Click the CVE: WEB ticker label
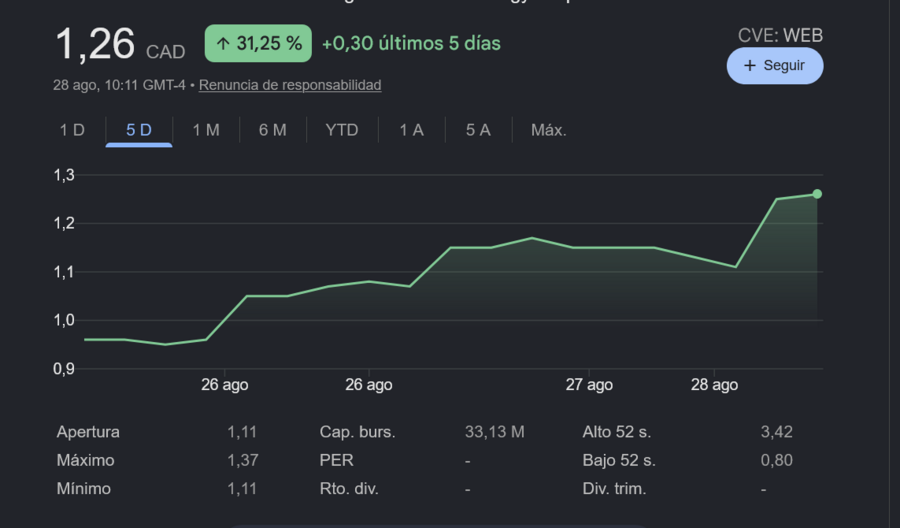The height and width of the screenshot is (528, 900). [781, 36]
